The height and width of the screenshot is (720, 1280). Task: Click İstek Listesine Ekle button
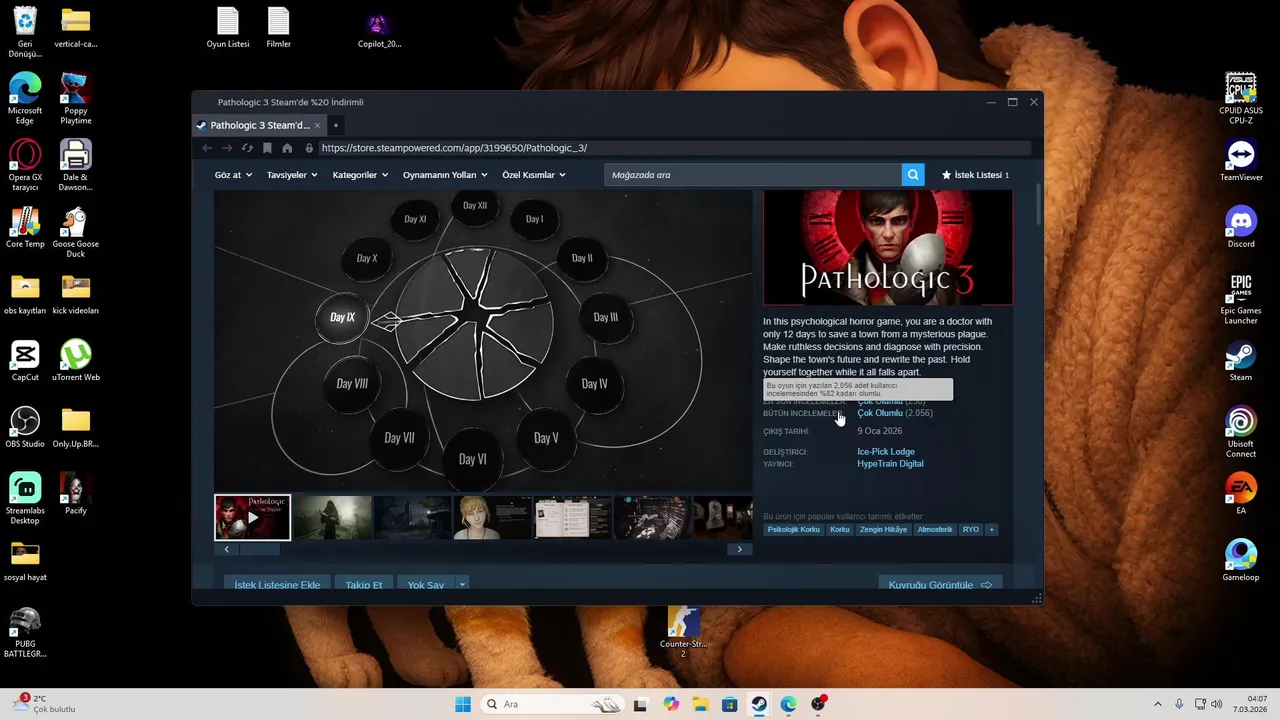277,584
